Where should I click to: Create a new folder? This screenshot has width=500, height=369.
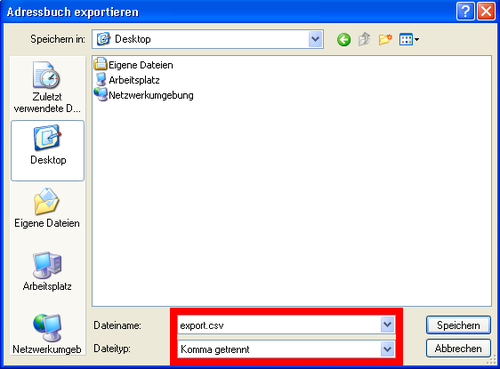tap(385, 40)
